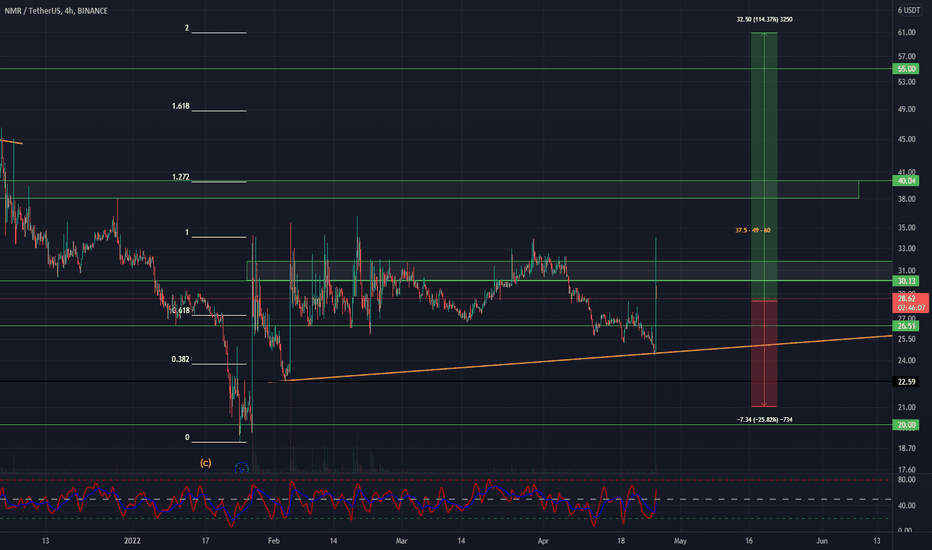
Task: Click the 35.00 price axis tick
Action: coord(906,228)
